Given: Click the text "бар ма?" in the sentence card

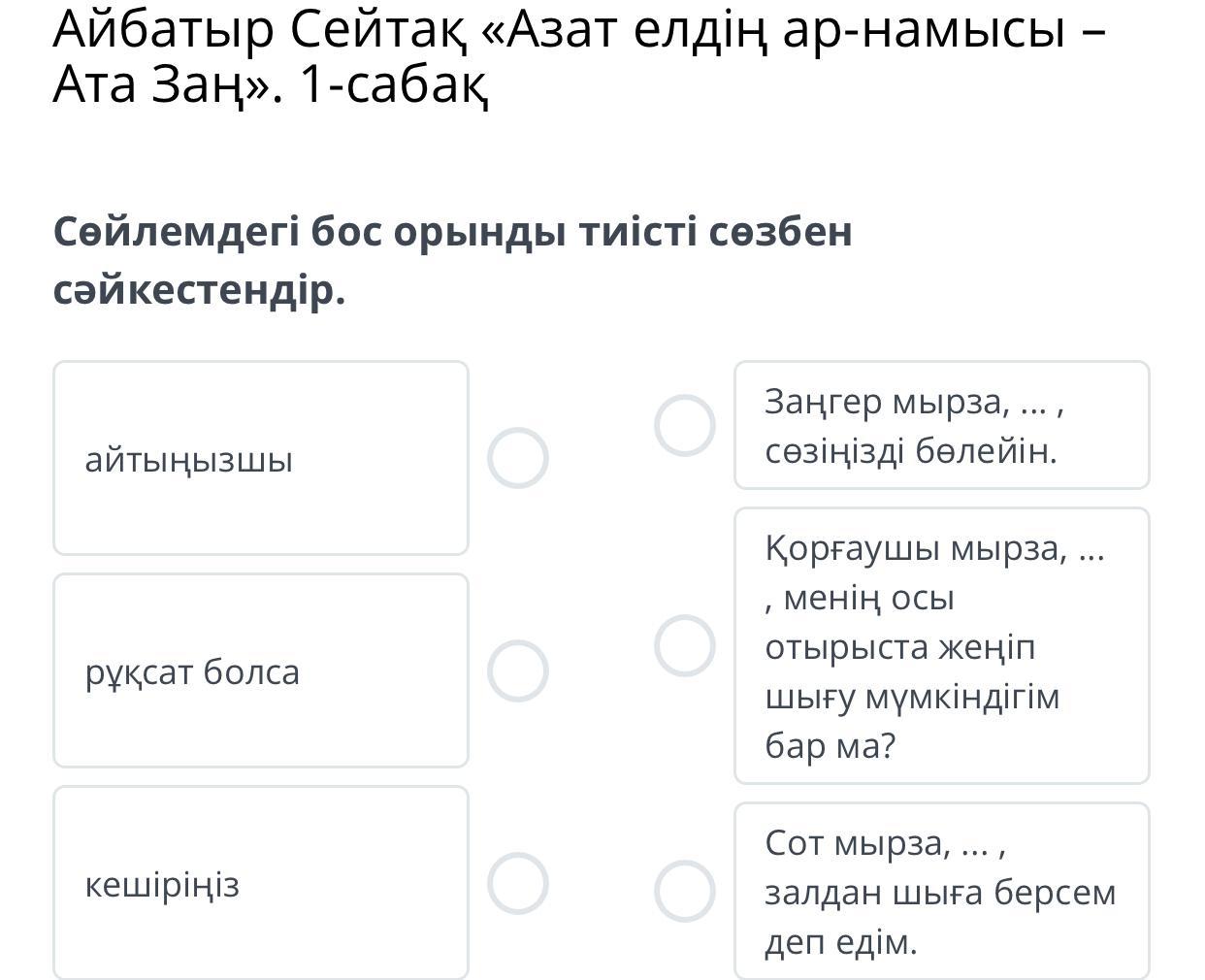Looking at the screenshot, I should (x=830, y=746).
